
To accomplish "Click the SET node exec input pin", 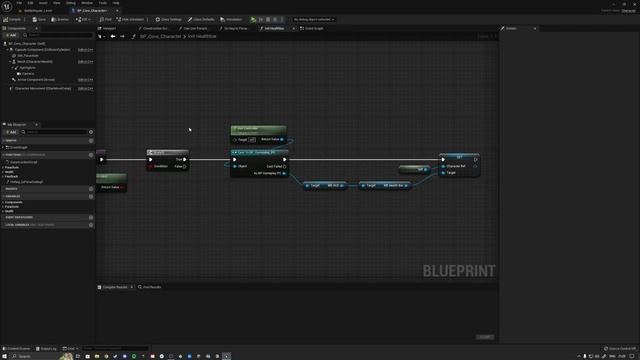I will tap(443, 160).
